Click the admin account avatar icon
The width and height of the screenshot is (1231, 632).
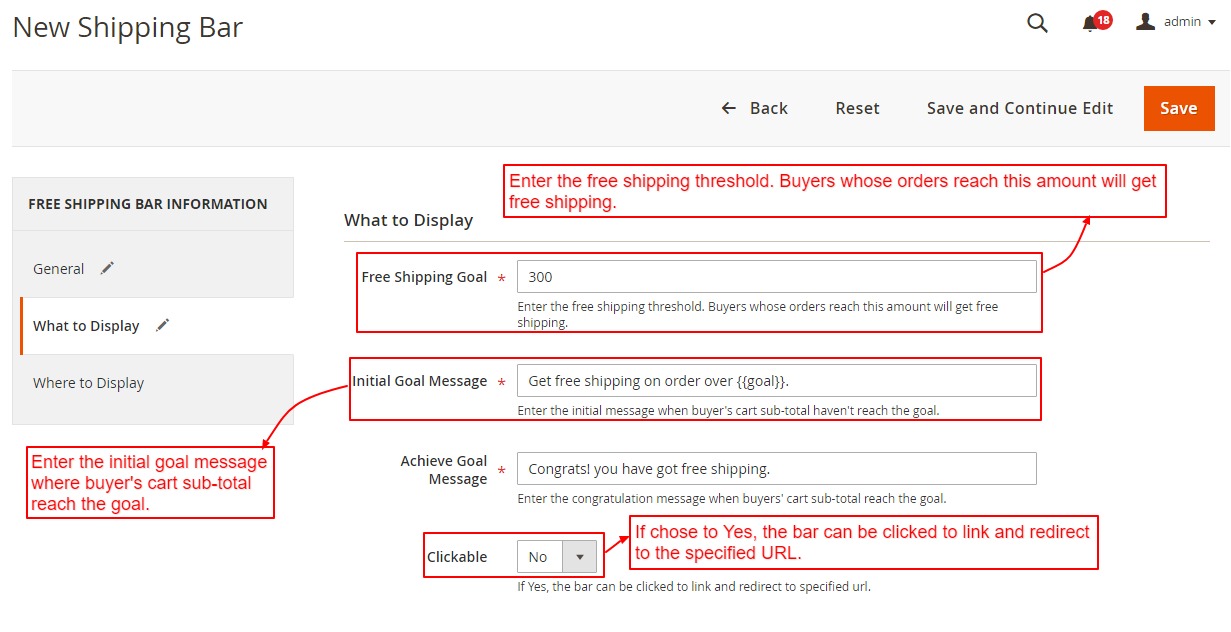(1145, 20)
